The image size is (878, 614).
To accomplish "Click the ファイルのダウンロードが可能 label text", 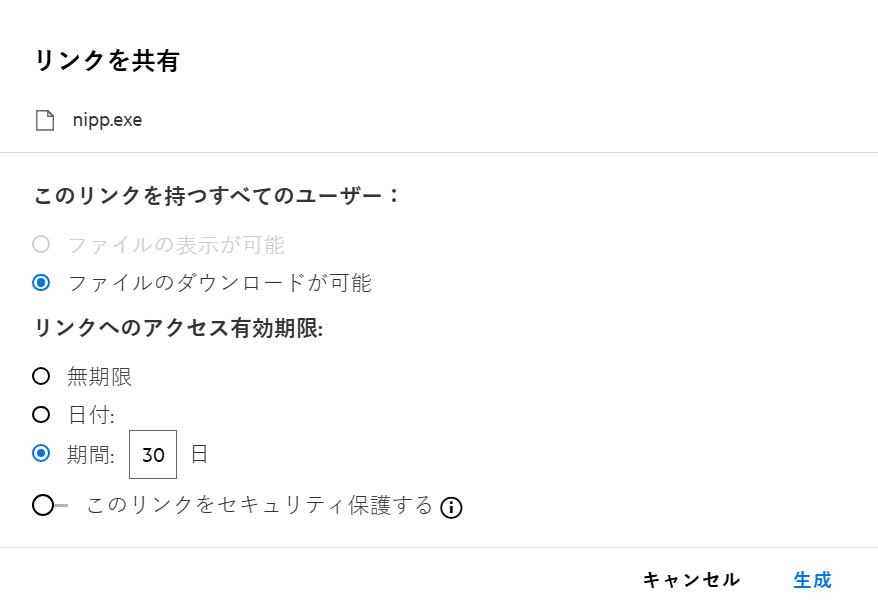I will click(x=219, y=283).
